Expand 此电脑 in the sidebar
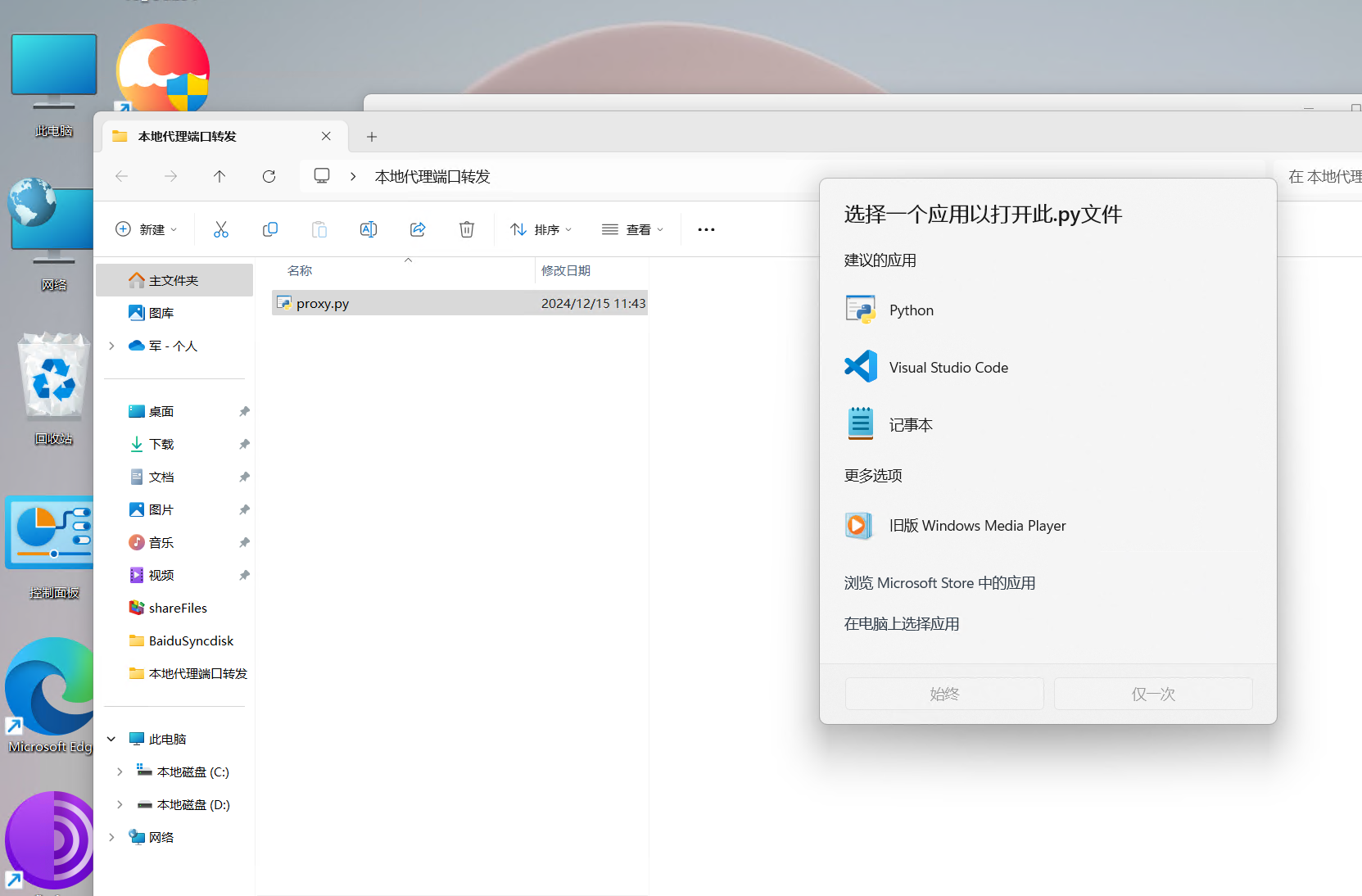Screen dimensions: 1362x896 pyautogui.click(x=112, y=738)
